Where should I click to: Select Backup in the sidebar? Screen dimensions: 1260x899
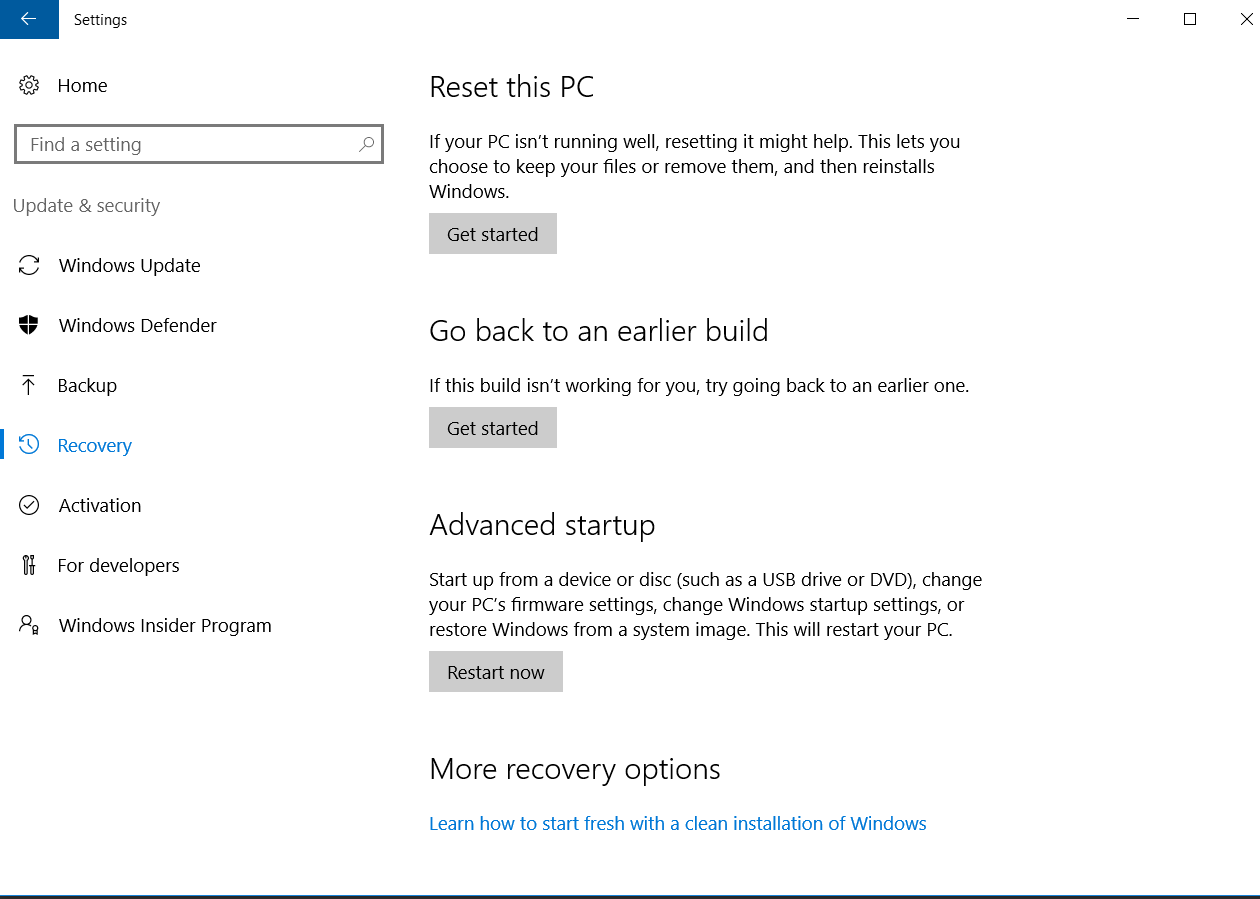point(87,385)
